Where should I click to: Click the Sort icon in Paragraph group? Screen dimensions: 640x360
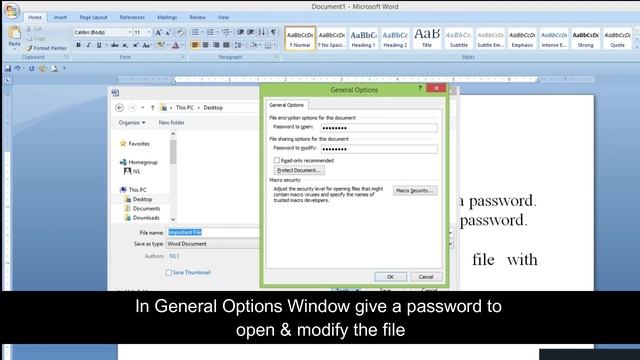(262, 32)
